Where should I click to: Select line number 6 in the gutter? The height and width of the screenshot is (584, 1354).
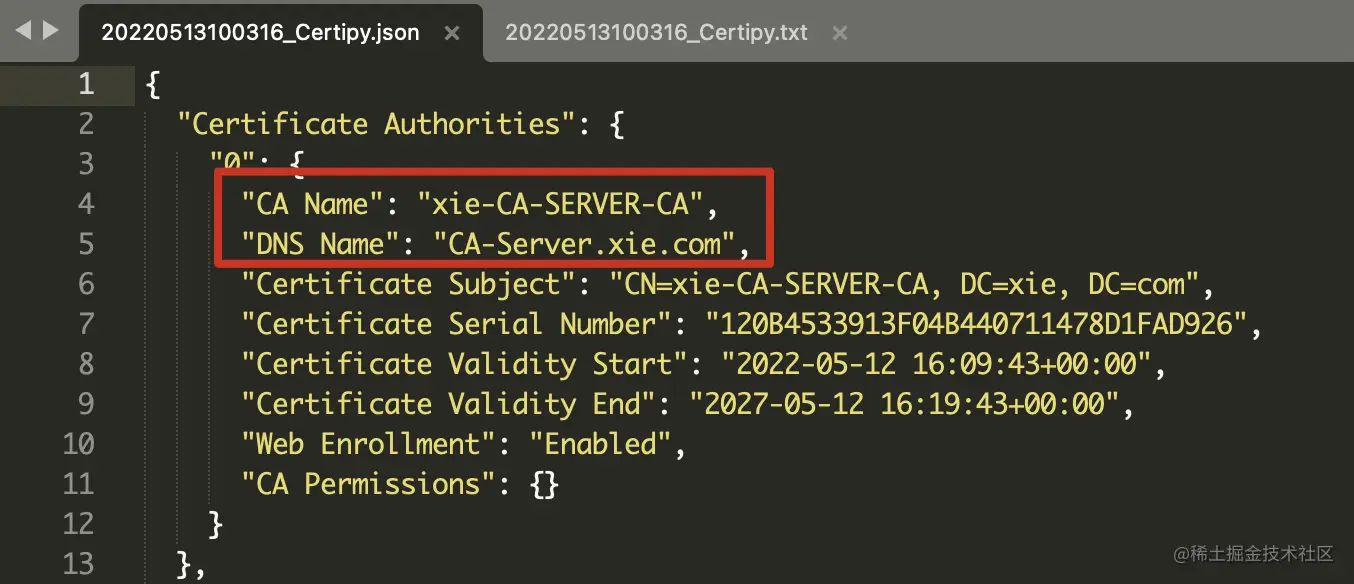click(x=86, y=284)
